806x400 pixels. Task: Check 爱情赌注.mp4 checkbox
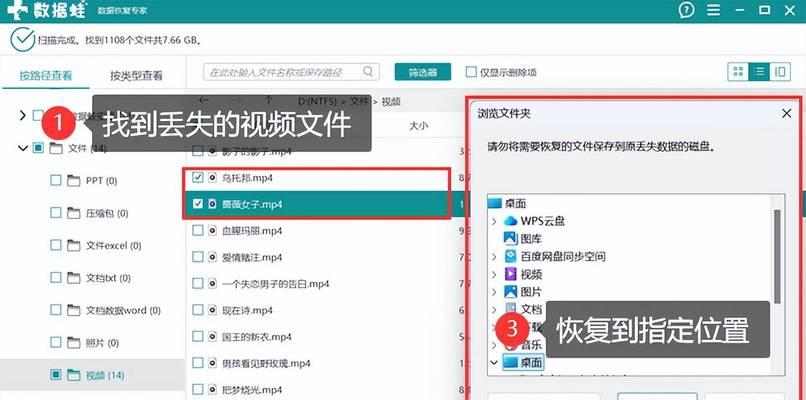197,257
